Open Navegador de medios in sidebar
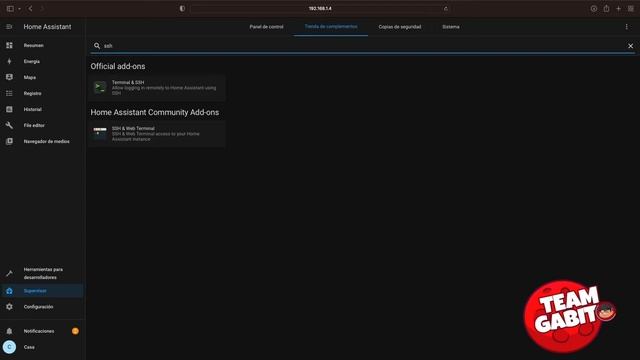Viewport: 640px width, 360px height. [46, 141]
